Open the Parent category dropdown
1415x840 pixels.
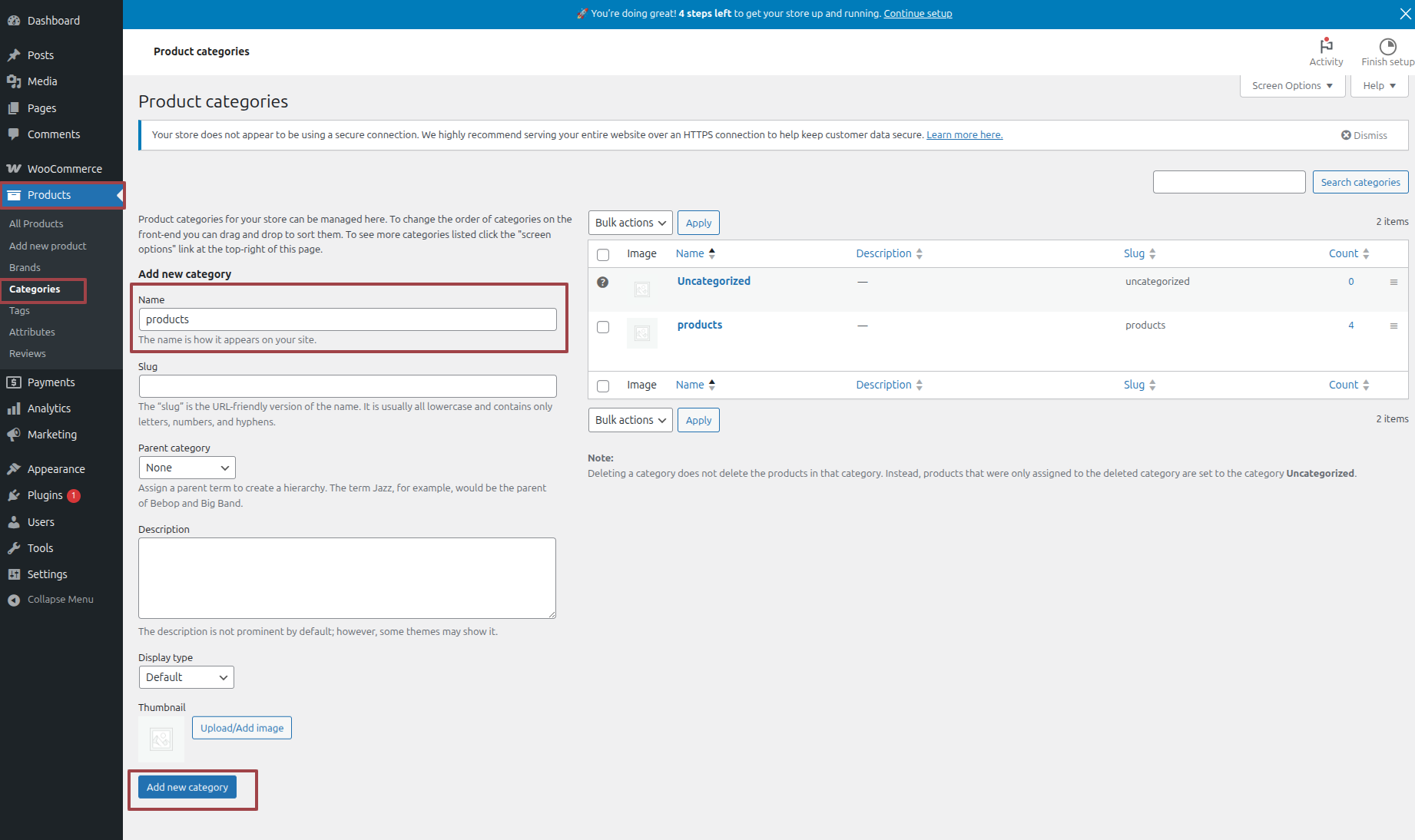(187, 468)
